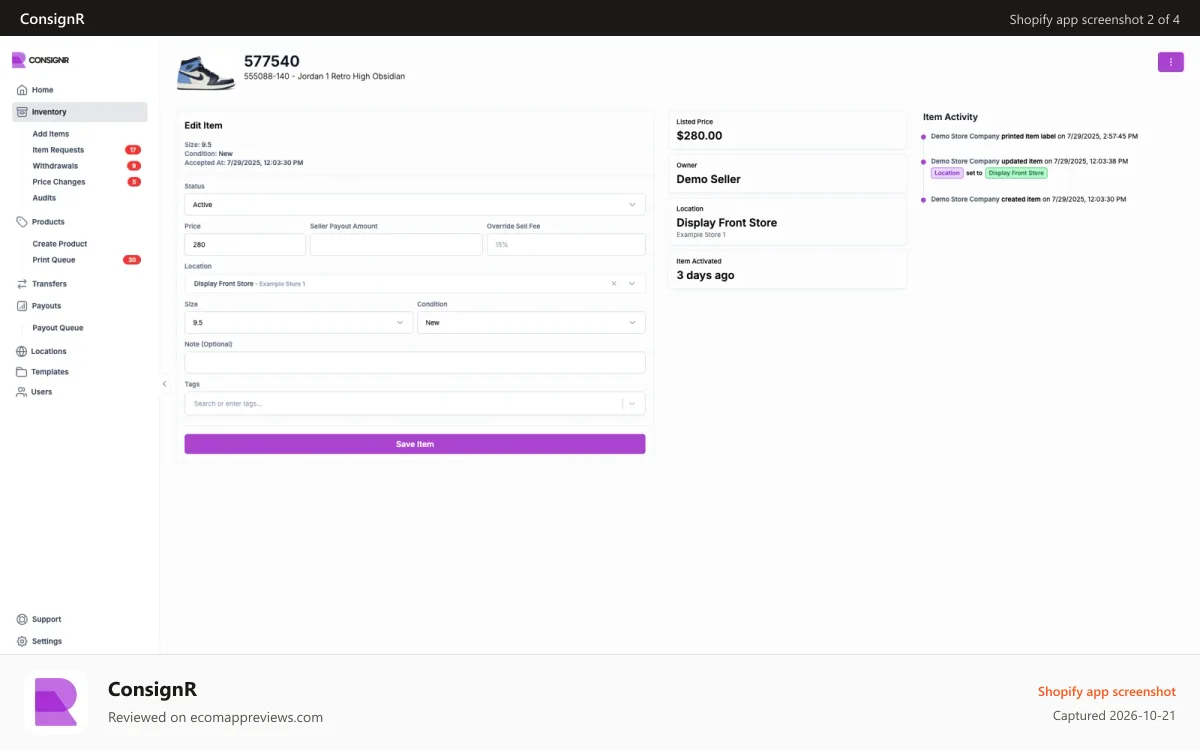
Task: Open Settings from the sidebar
Action: 47,641
